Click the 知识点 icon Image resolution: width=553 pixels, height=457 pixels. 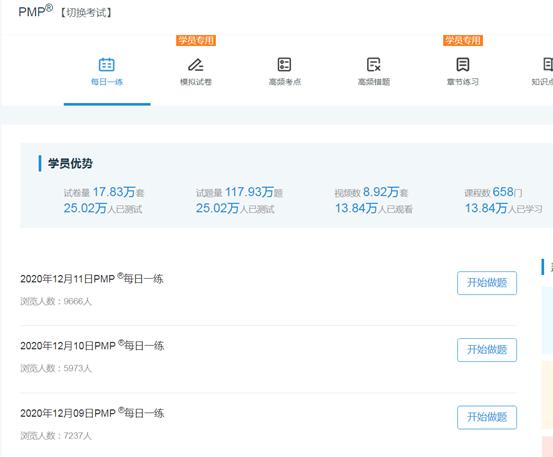[548, 65]
